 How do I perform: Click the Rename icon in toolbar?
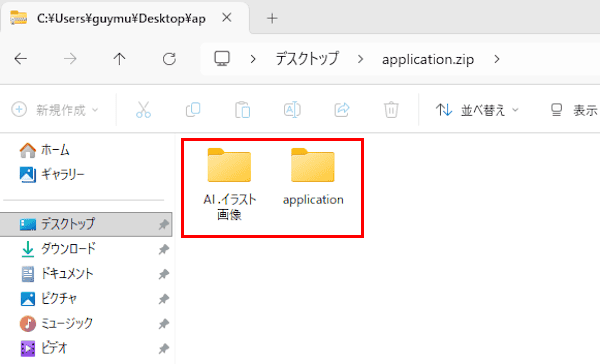pyautogui.click(x=292, y=110)
